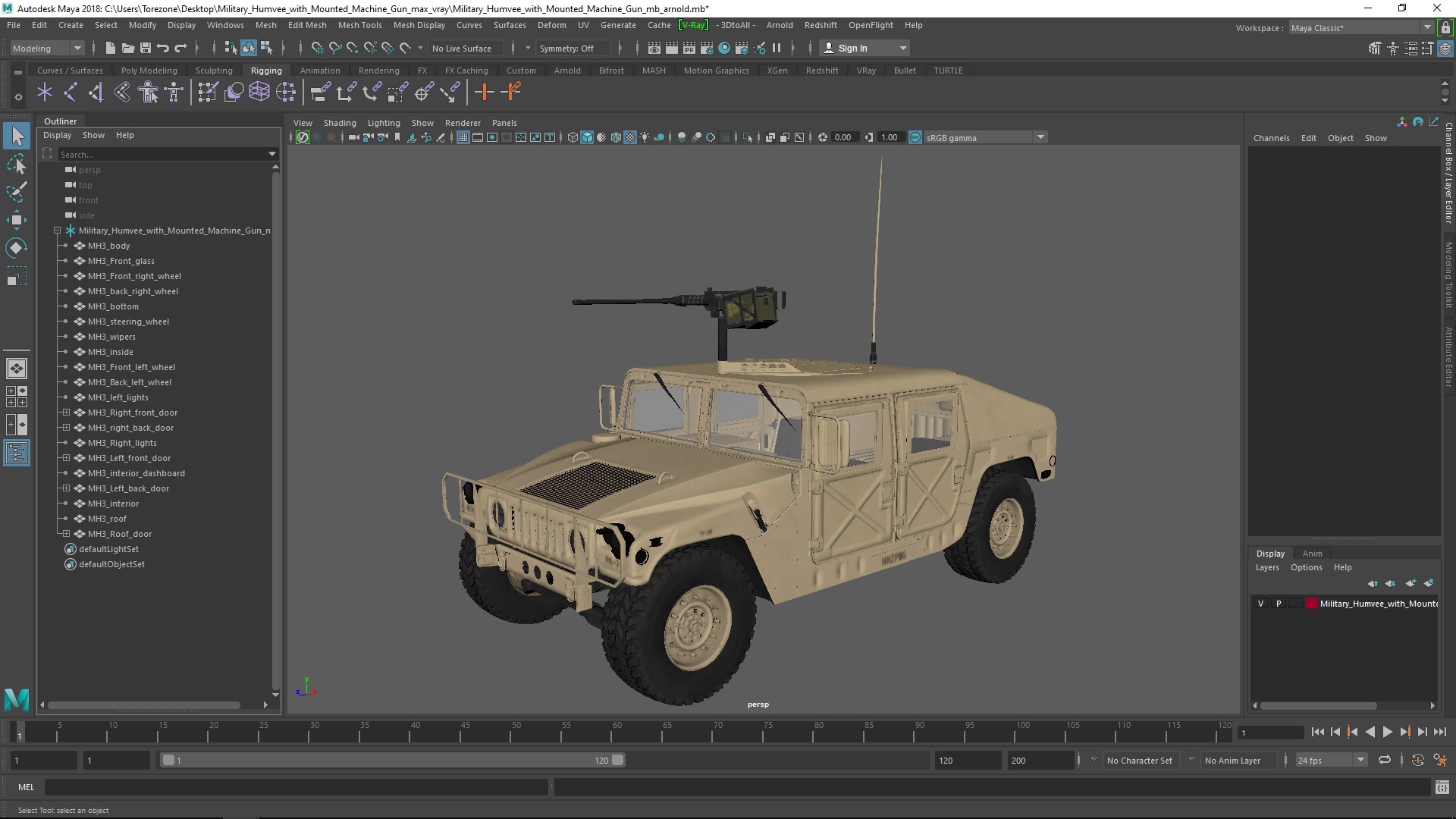Open the Outliner layout icon in sidebar

tap(16, 453)
